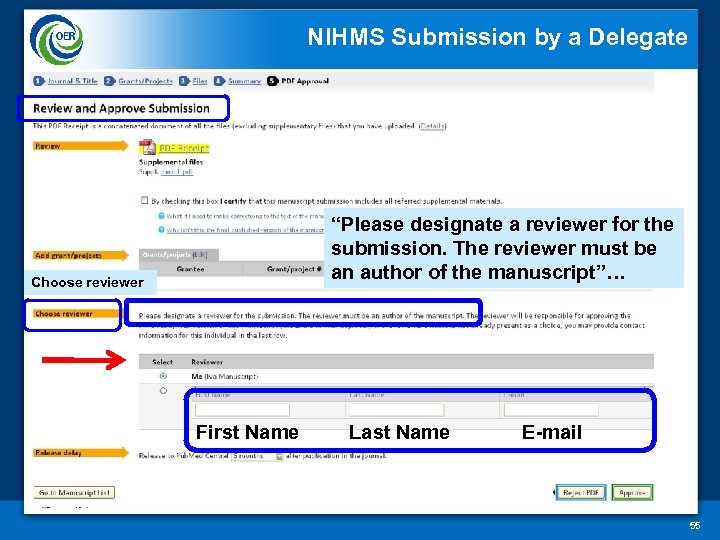Click the 'Select' column header

pyautogui.click(x=163, y=362)
